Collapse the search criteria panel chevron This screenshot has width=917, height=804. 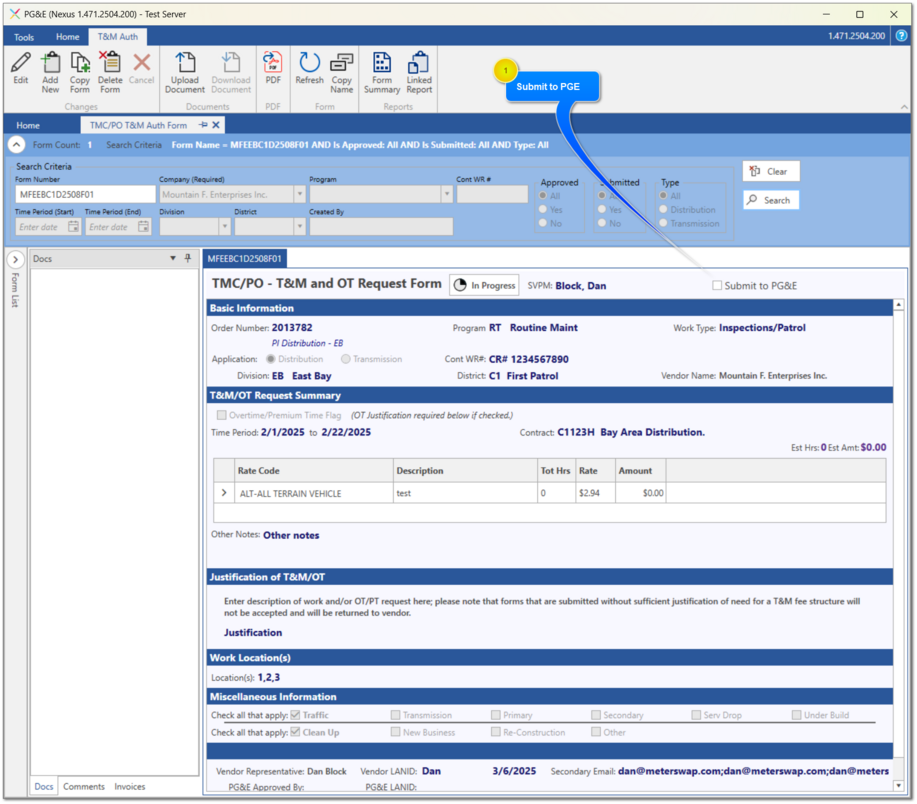(16, 144)
